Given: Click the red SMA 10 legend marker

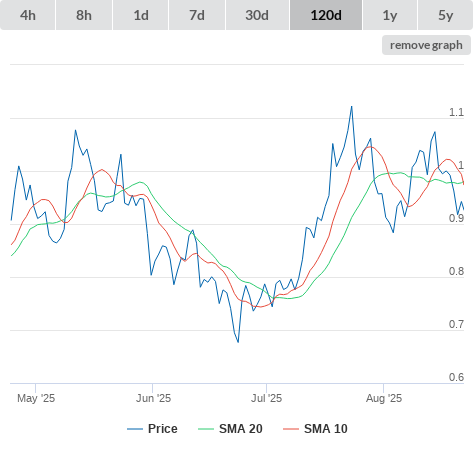Looking at the screenshot, I should (x=291, y=429).
